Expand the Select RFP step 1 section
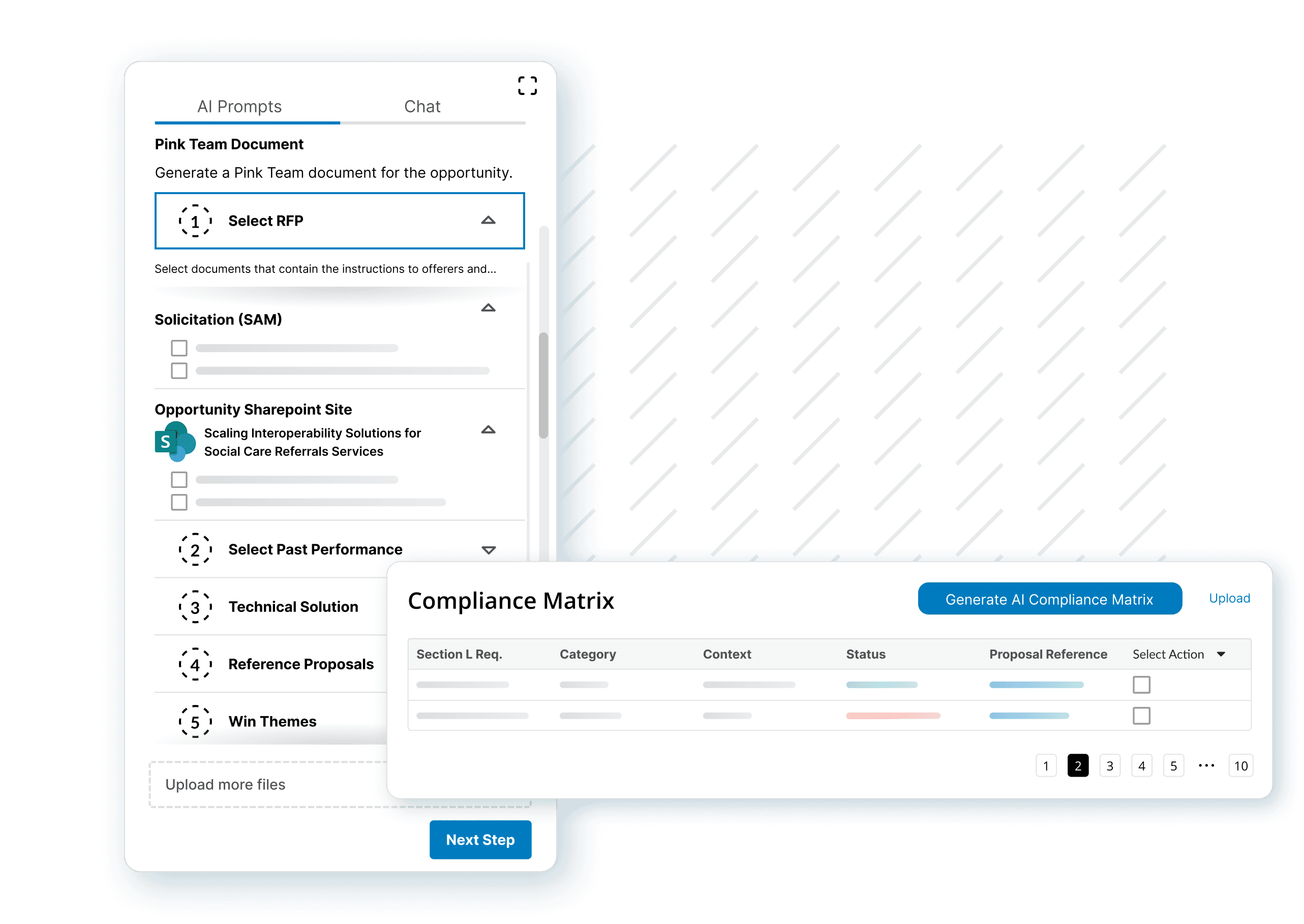The width and height of the screenshot is (1304, 924). click(487, 220)
